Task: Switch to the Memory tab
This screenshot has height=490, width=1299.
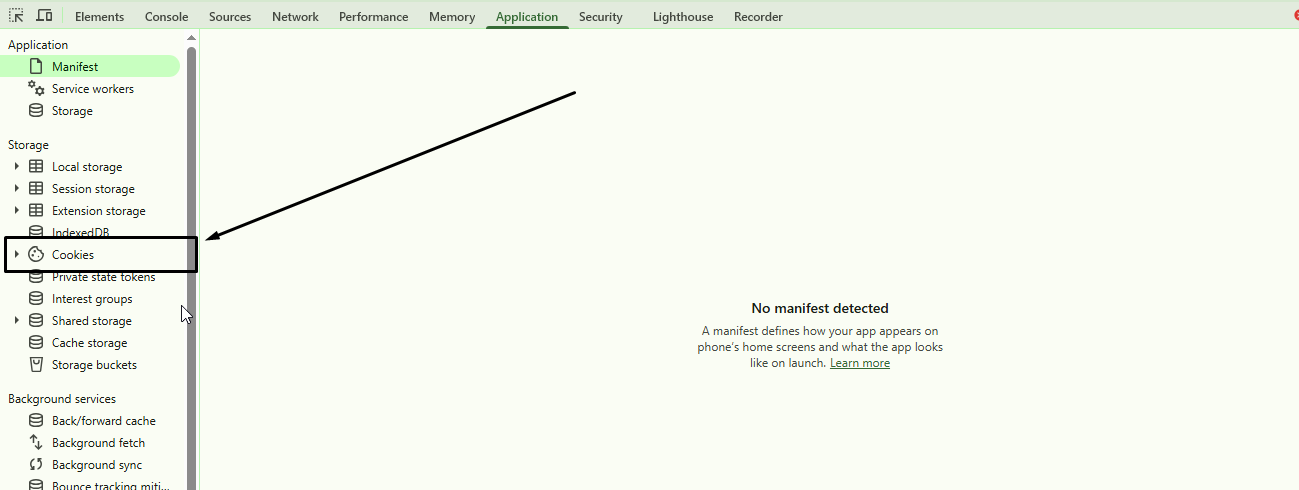Action: [452, 17]
